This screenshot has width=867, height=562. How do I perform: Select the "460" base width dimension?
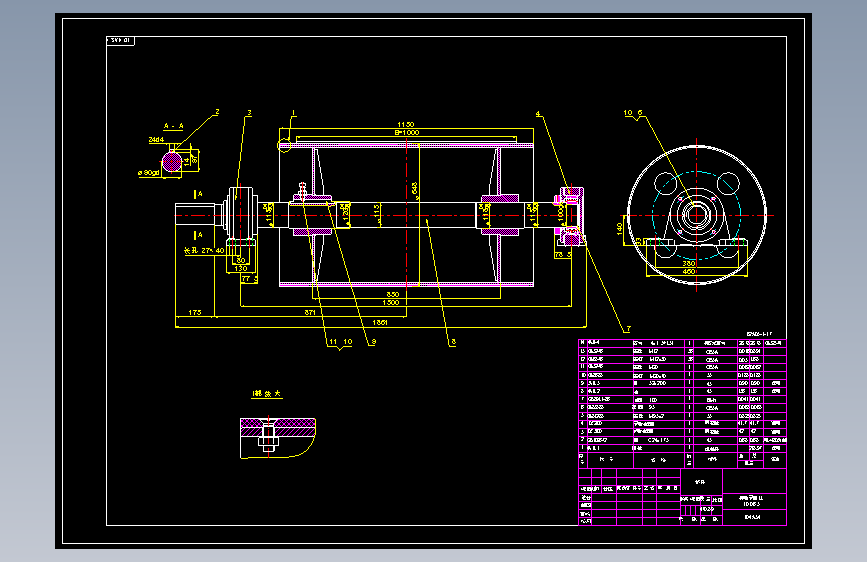688,272
